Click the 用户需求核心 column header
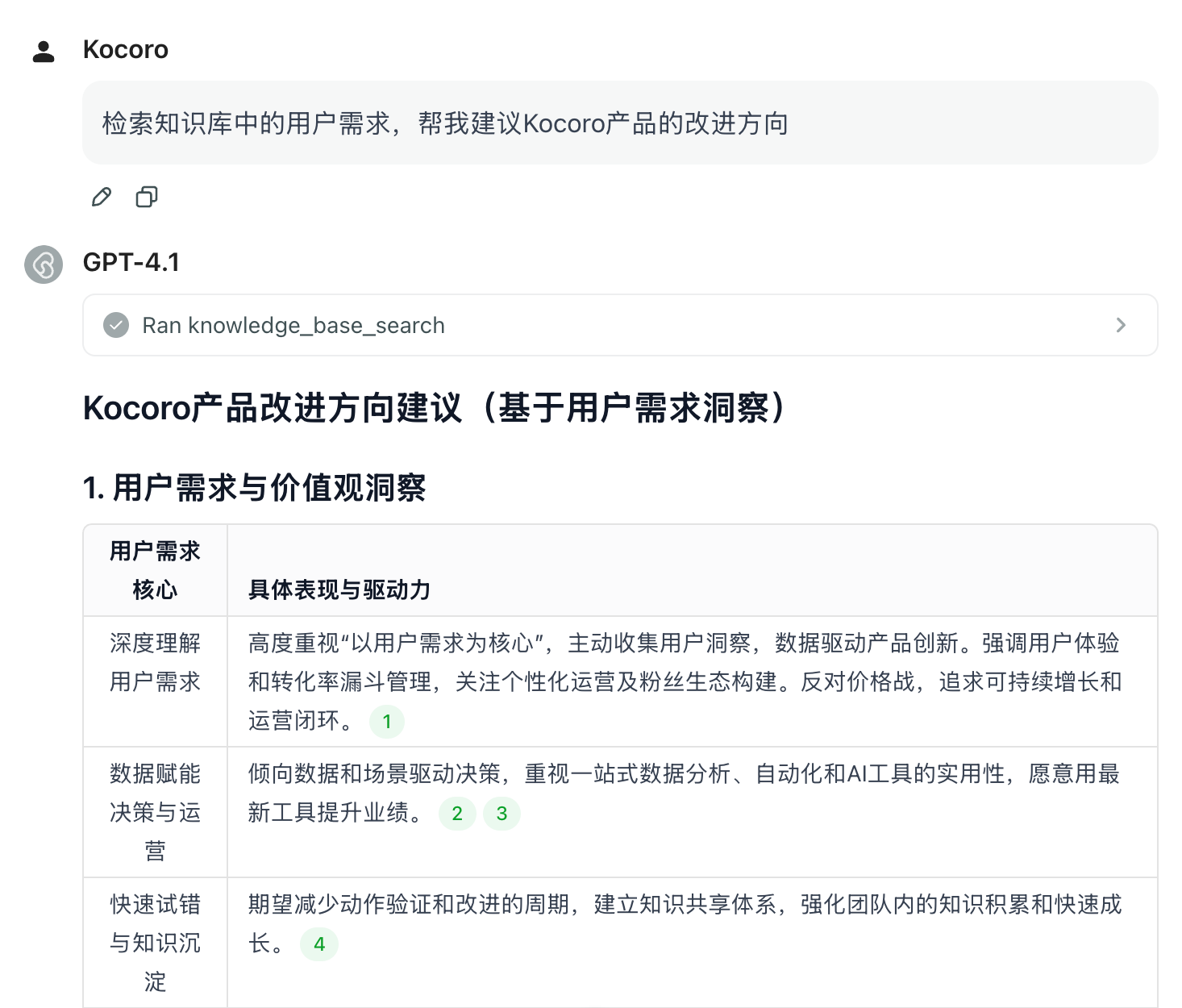 click(x=155, y=571)
